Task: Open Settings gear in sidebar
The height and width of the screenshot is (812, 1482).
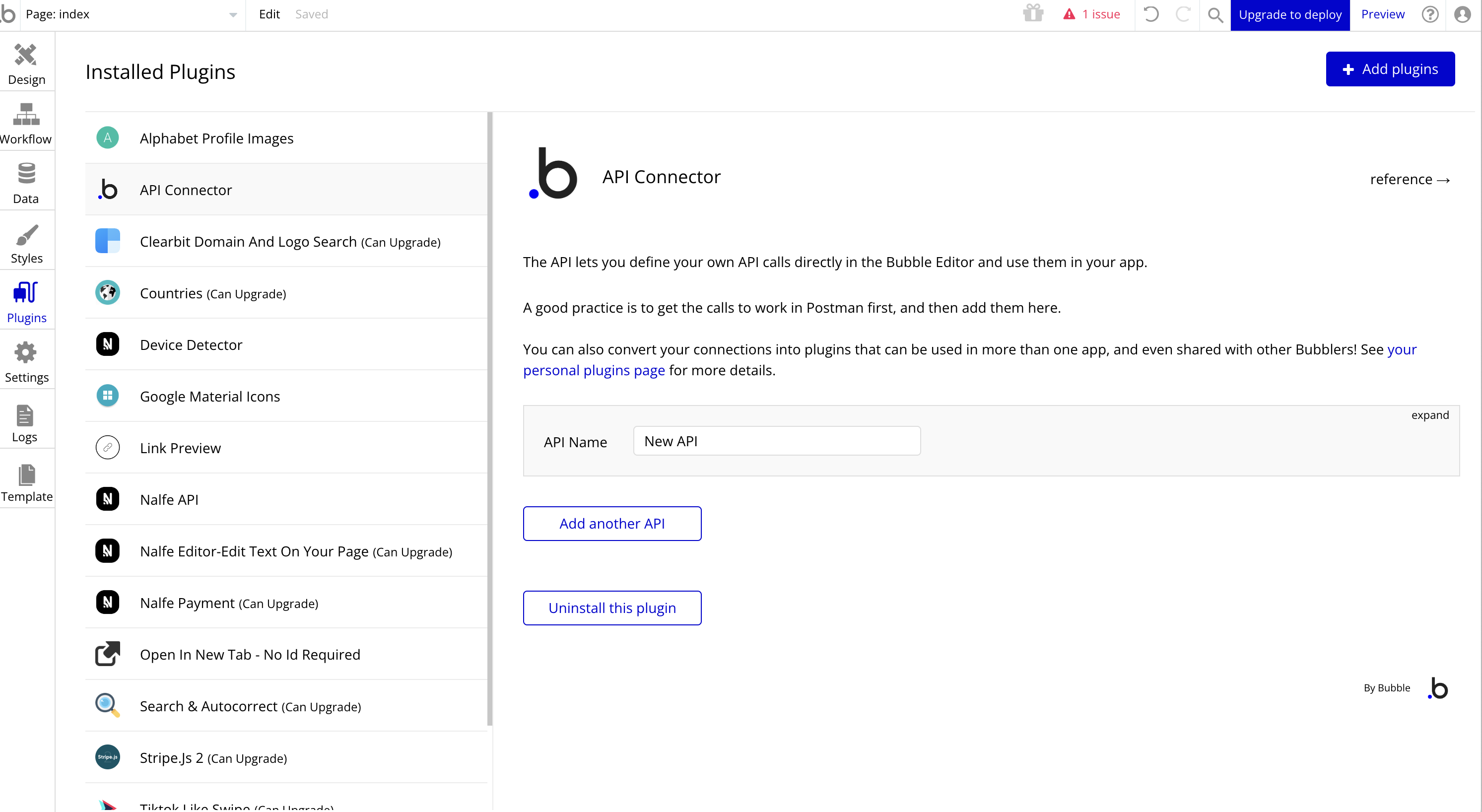Action: pyautogui.click(x=26, y=353)
